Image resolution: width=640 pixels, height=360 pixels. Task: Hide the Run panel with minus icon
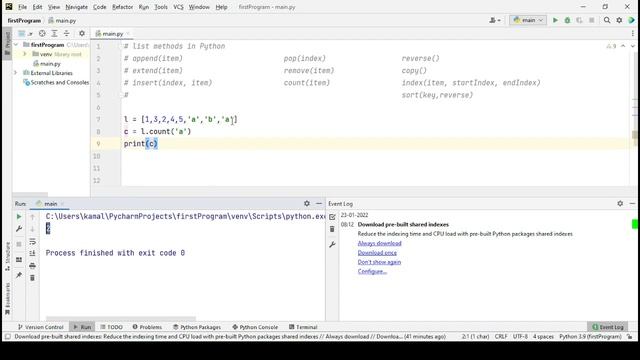click(x=319, y=203)
